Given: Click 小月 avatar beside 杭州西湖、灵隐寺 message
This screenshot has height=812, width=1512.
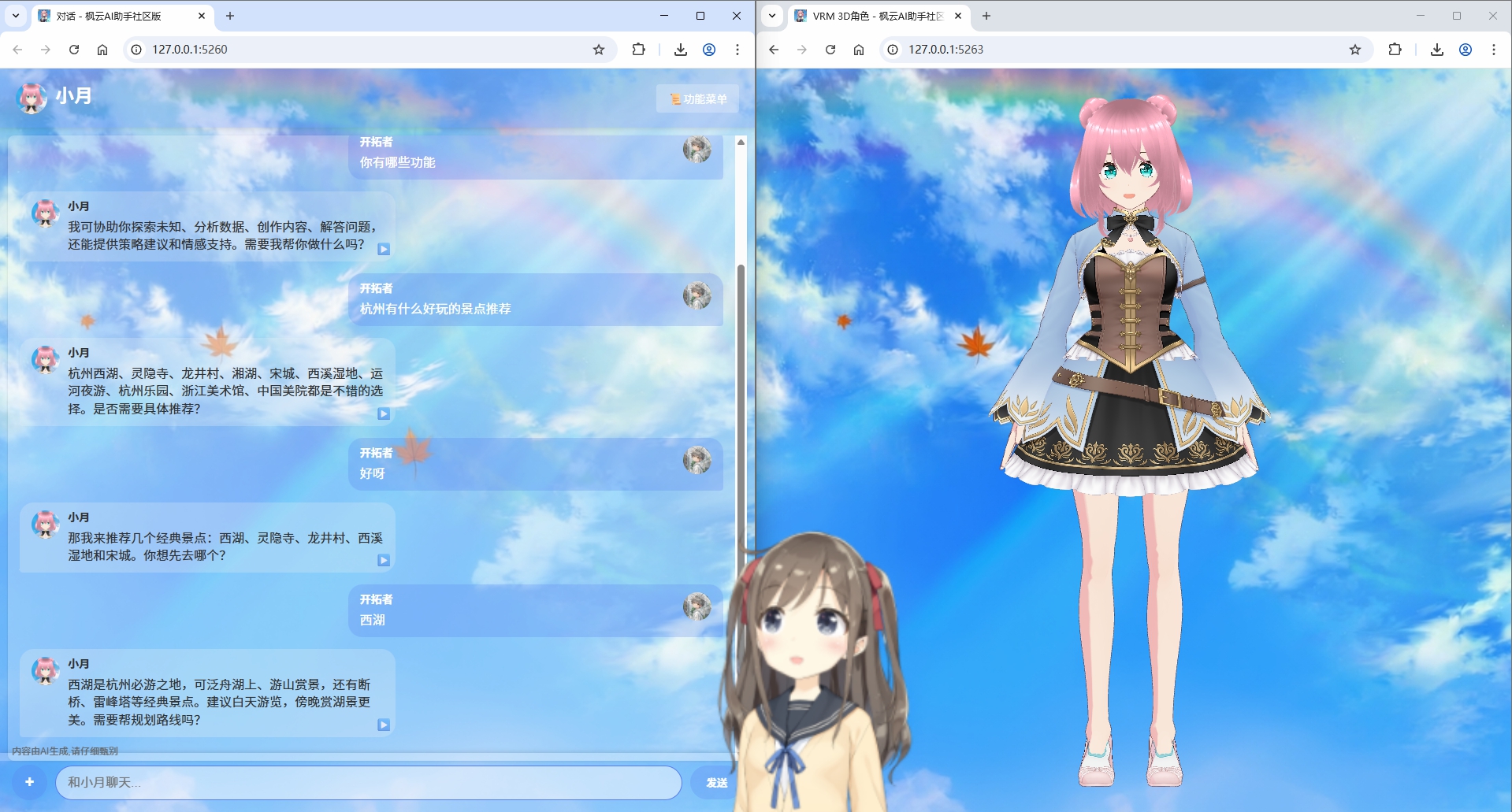Looking at the screenshot, I should click(x=45, y=359).
